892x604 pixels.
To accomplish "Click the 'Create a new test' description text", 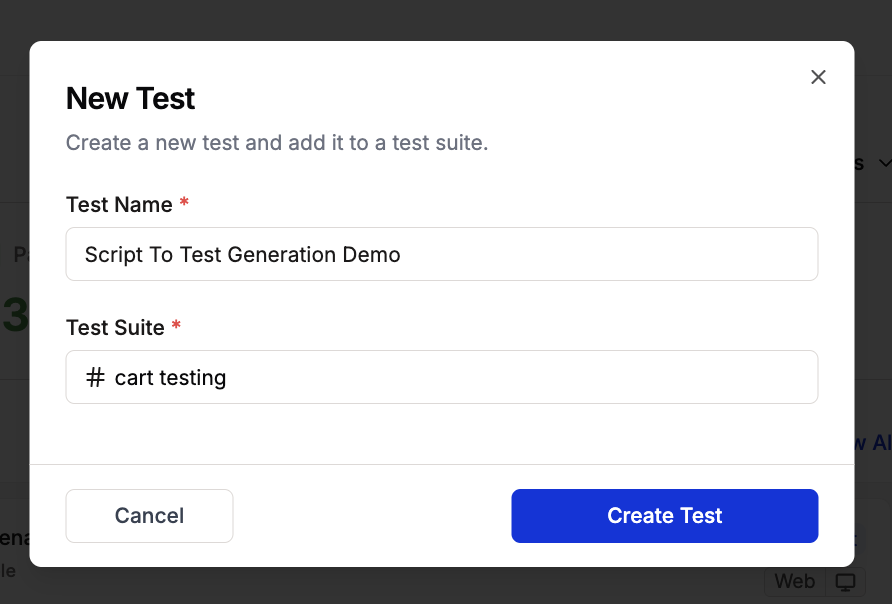I will pos(277,142).
